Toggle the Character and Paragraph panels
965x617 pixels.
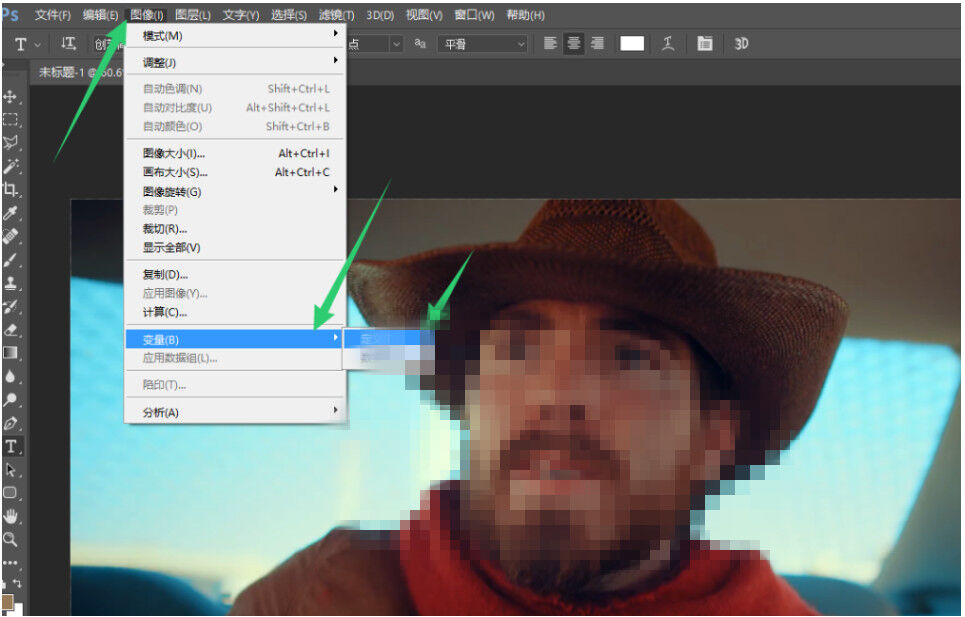(705, 44)
